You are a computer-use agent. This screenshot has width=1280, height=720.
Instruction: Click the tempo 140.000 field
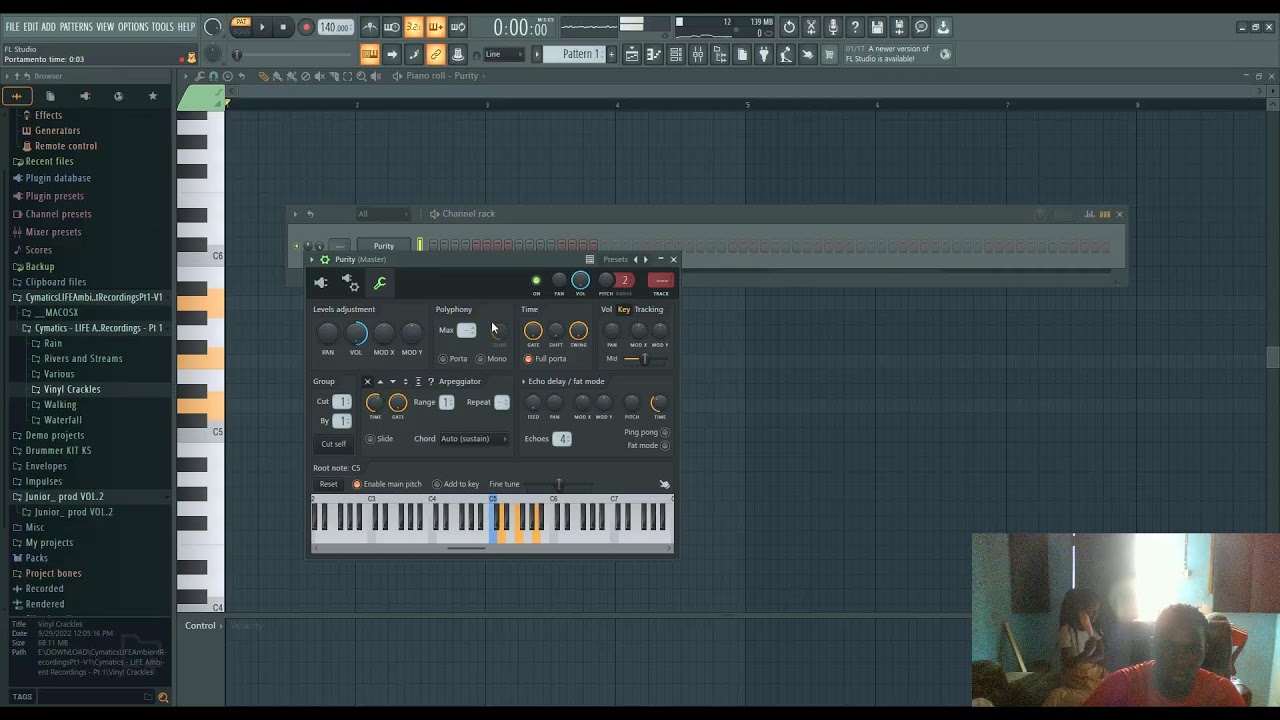335,27
